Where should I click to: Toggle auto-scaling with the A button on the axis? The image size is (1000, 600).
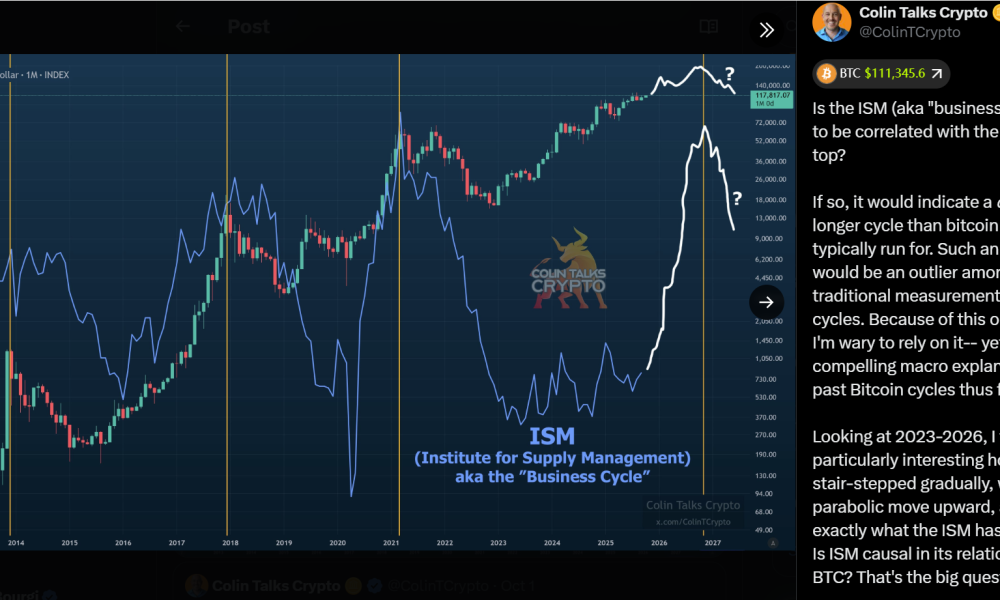click(773, 542)
